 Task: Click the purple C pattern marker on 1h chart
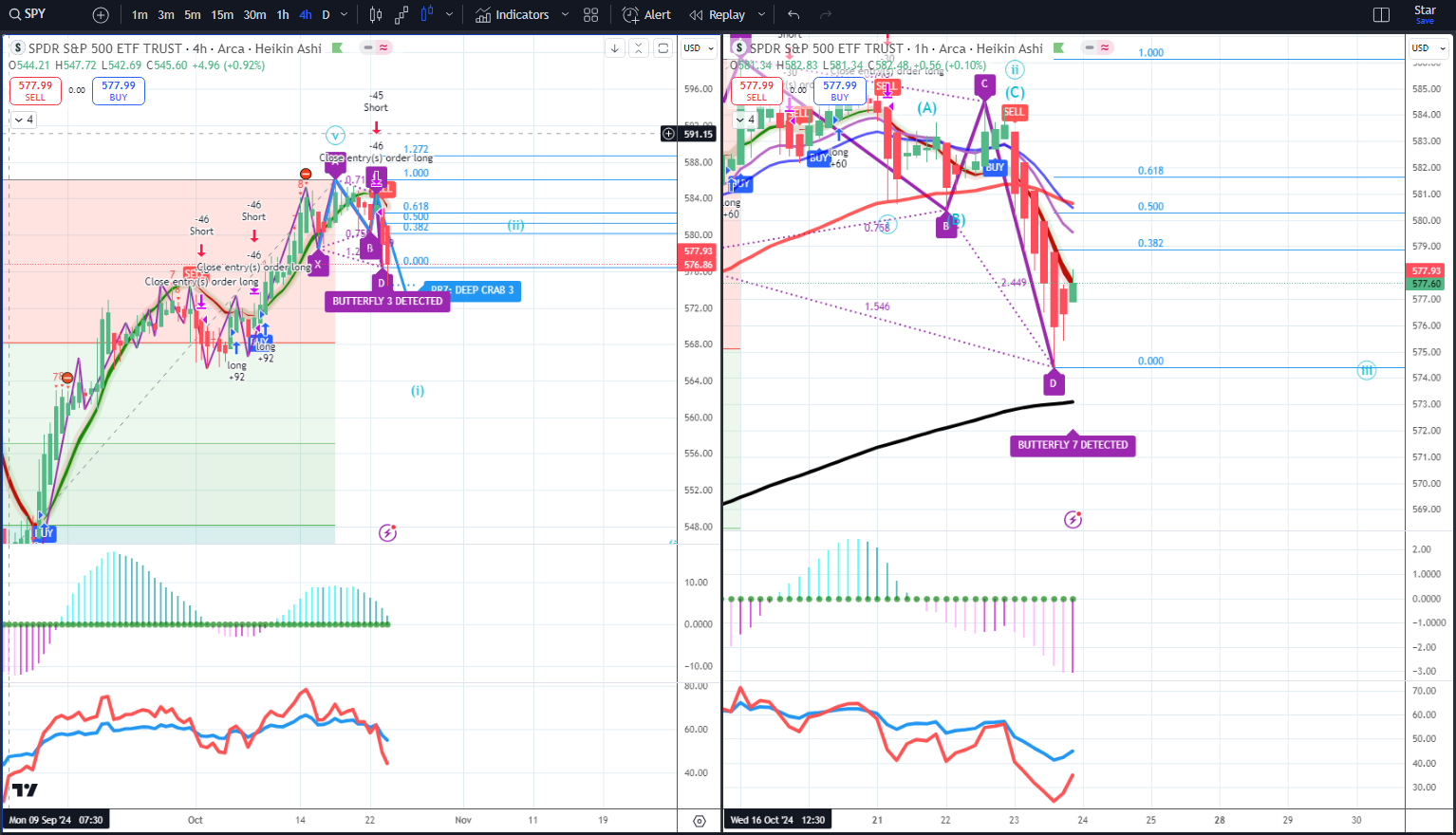[984, 85]
